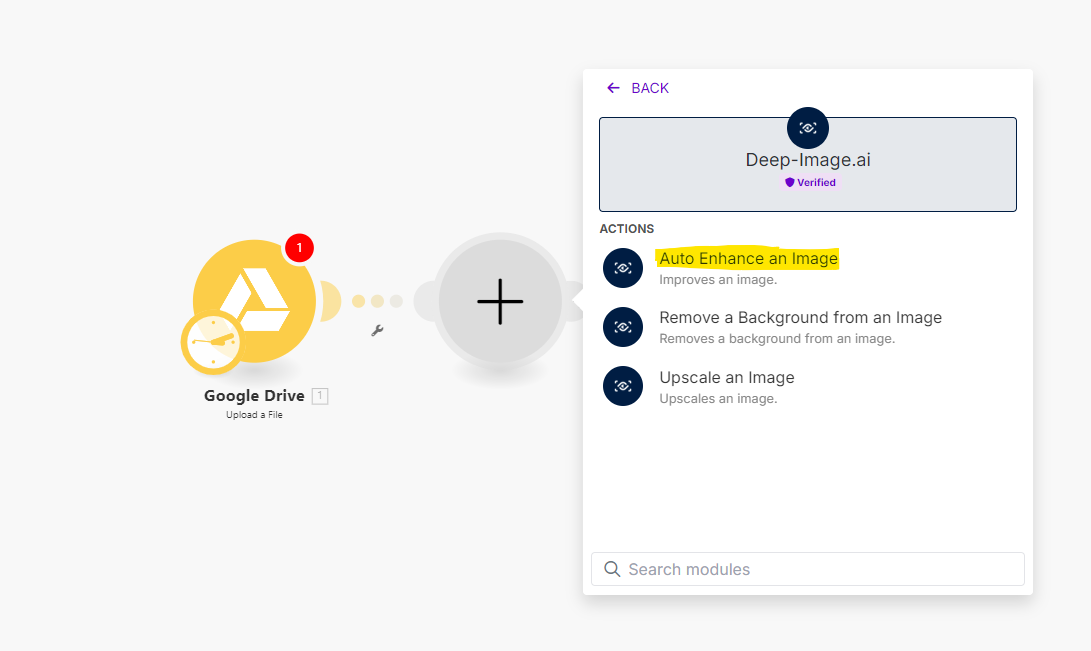The width and height of the screenshot is (1091, 651).
Task: Click the wrench tool between modules
Action: 376,330
